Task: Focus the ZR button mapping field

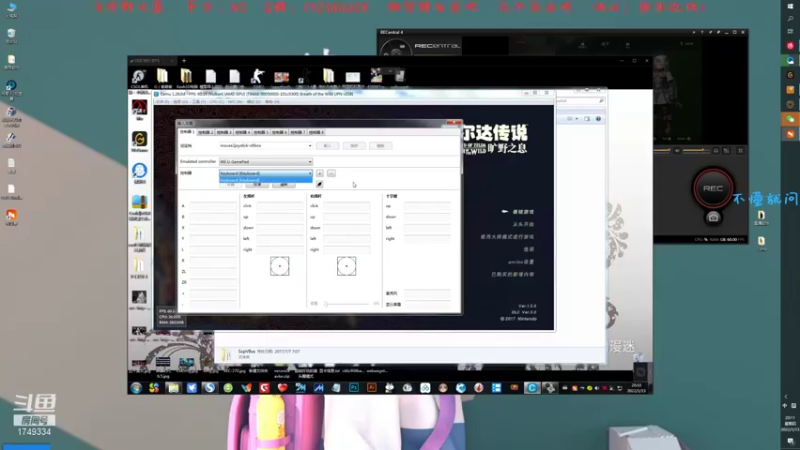Action: coord(213,282)
